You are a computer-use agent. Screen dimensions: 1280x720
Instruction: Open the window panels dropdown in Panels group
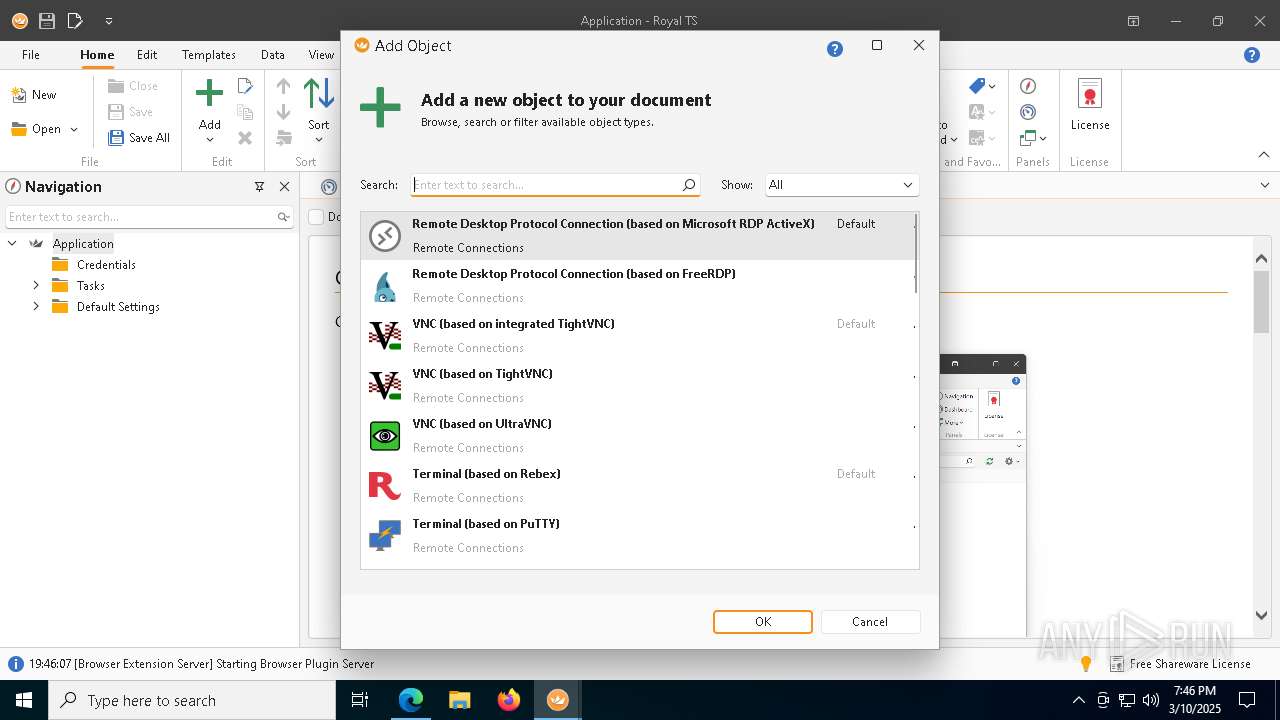point(1043,139)
